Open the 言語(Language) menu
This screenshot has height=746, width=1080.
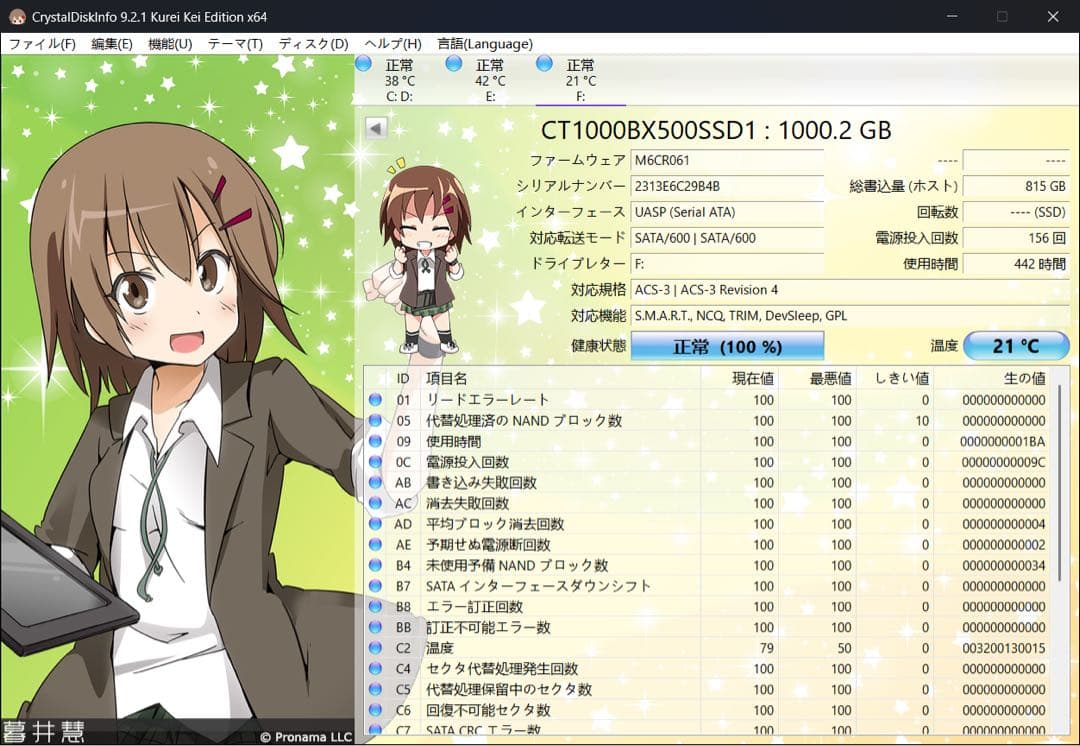(x=485, y=43)
